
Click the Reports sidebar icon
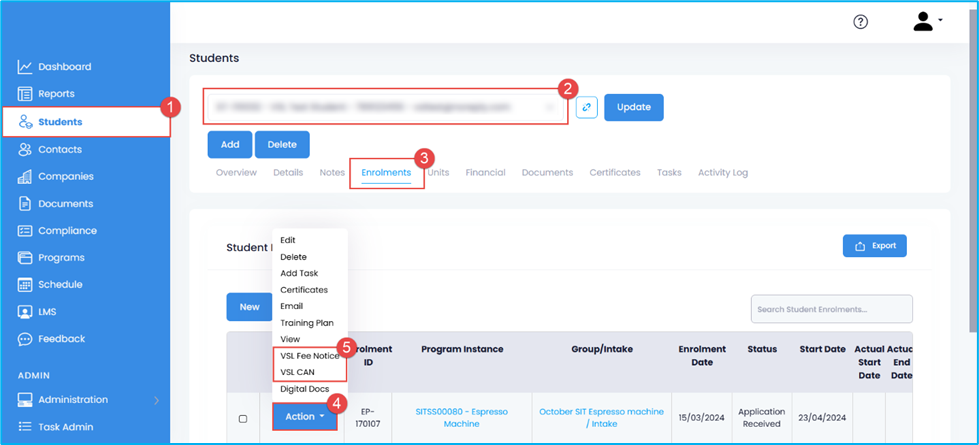(x=25, y=94)
